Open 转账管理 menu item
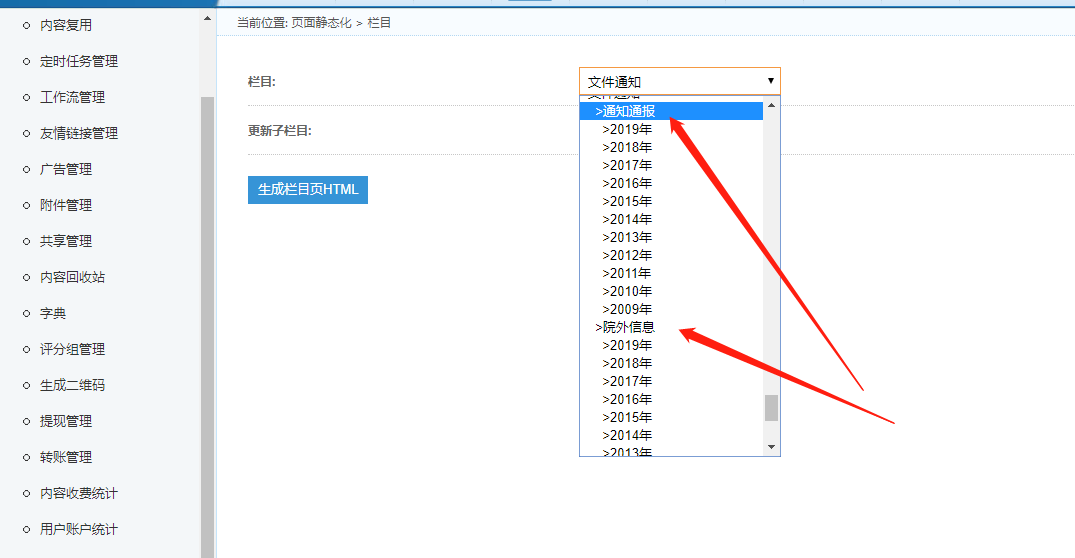Screen dimensions: 1075x558 click(66, 457)
